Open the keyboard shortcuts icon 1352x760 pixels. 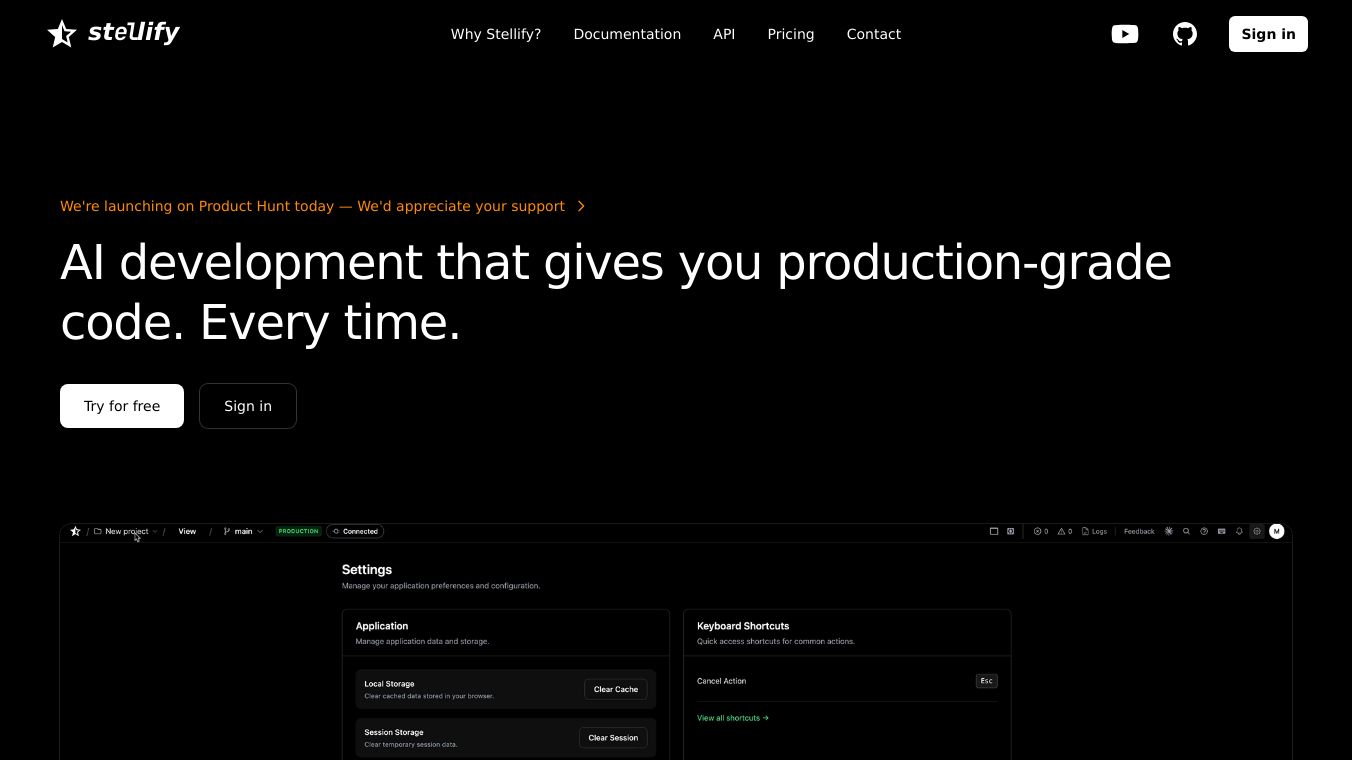[x=1221, y=531]
